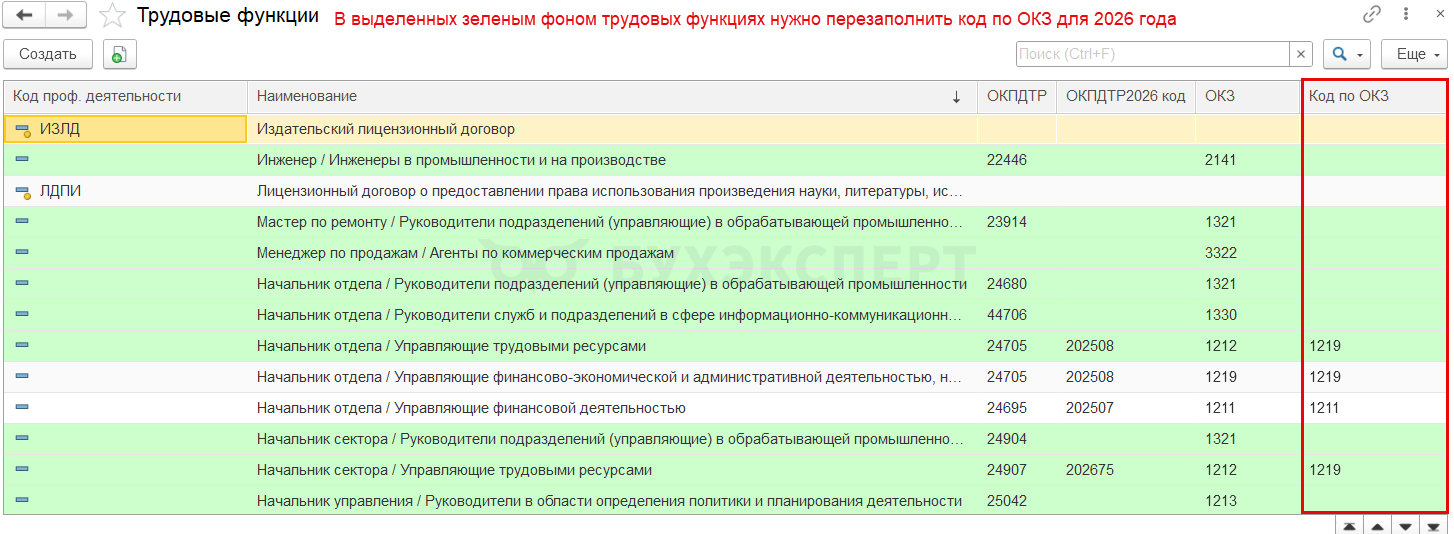1454x534 pixels.
Task: Add Трудовые функции to favorites star
Action: click(x=113, y=16)
